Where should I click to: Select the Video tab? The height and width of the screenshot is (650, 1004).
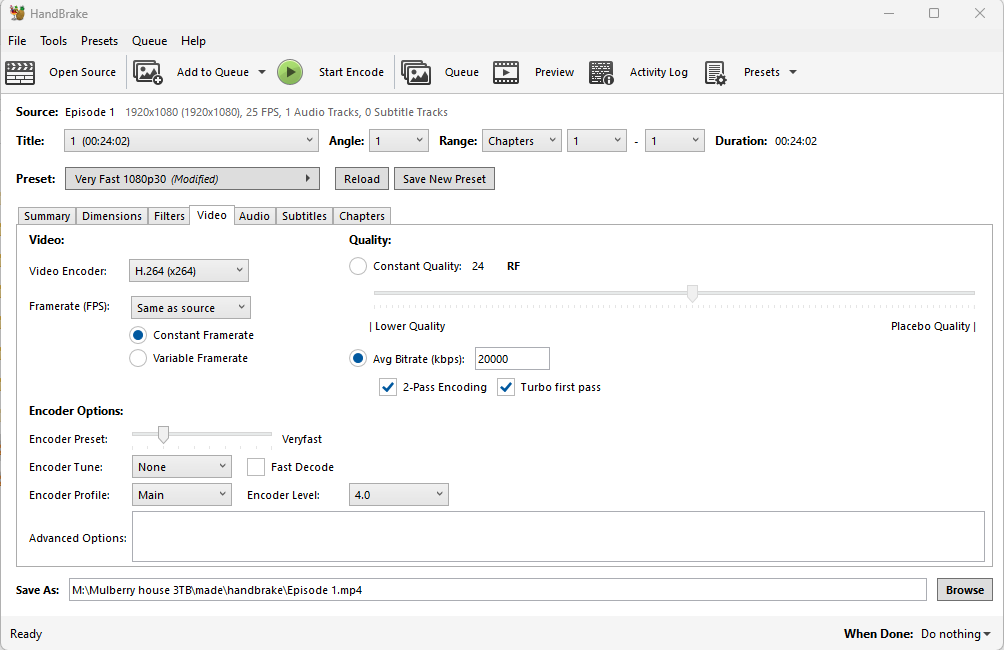(212, 215)
